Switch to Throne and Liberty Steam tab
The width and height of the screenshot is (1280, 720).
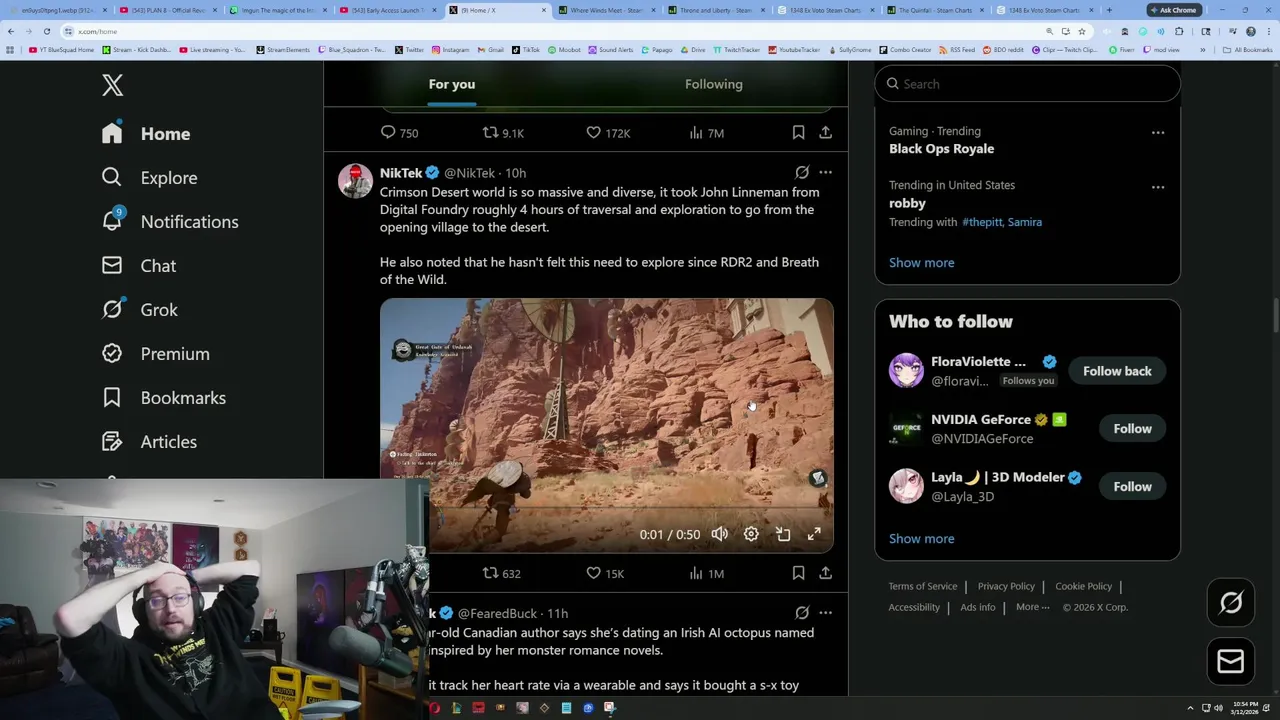click(x=716, y=10)
